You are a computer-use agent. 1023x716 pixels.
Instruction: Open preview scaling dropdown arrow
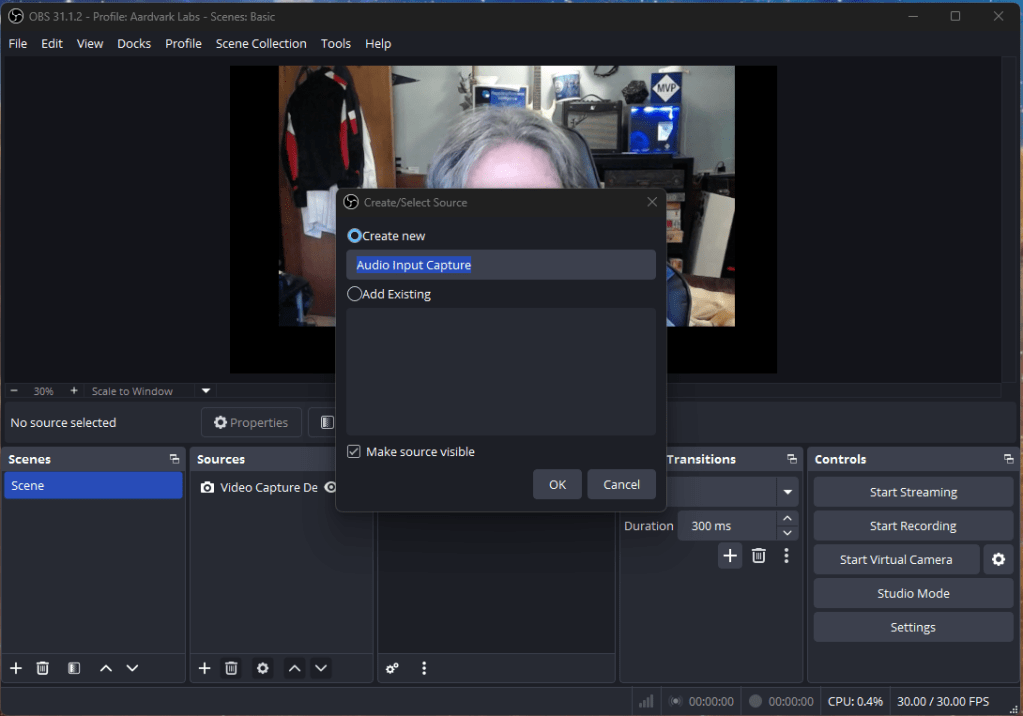click(206, 391)
